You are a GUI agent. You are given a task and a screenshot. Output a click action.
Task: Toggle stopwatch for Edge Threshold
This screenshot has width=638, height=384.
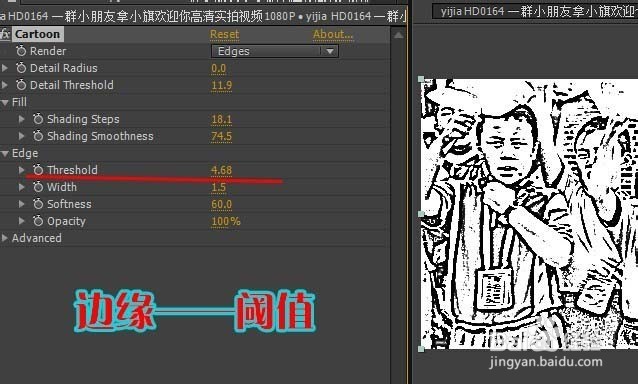[38, 170]
